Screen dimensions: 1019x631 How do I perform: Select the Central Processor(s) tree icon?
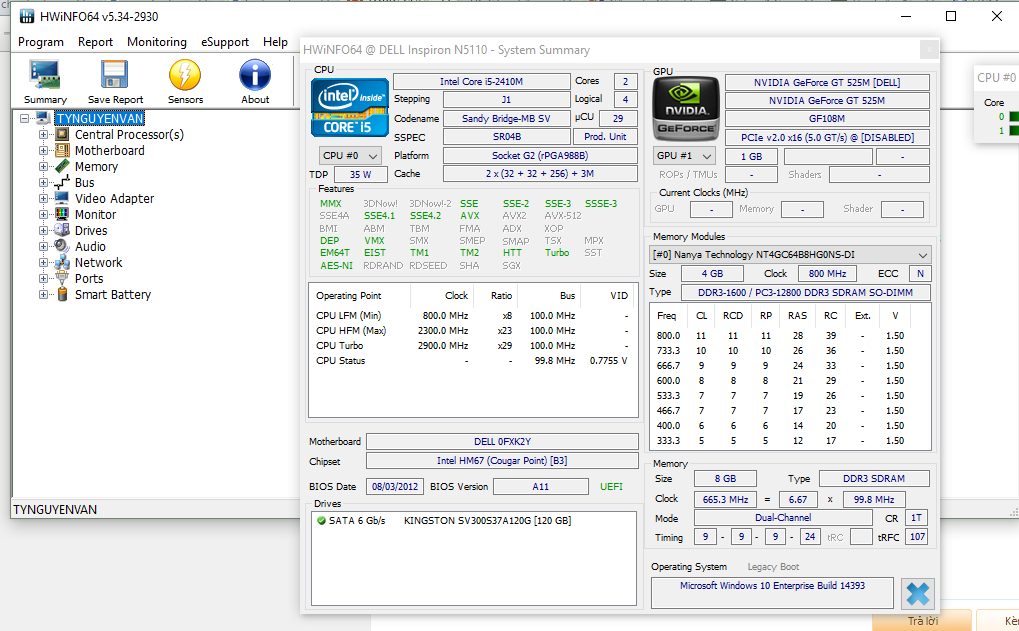click(x=62, y=135)
